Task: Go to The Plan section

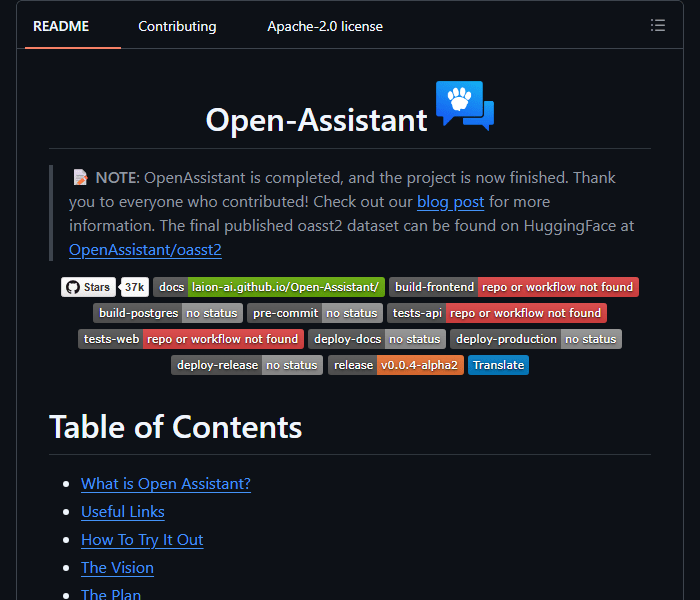Action: coord(111,594)
